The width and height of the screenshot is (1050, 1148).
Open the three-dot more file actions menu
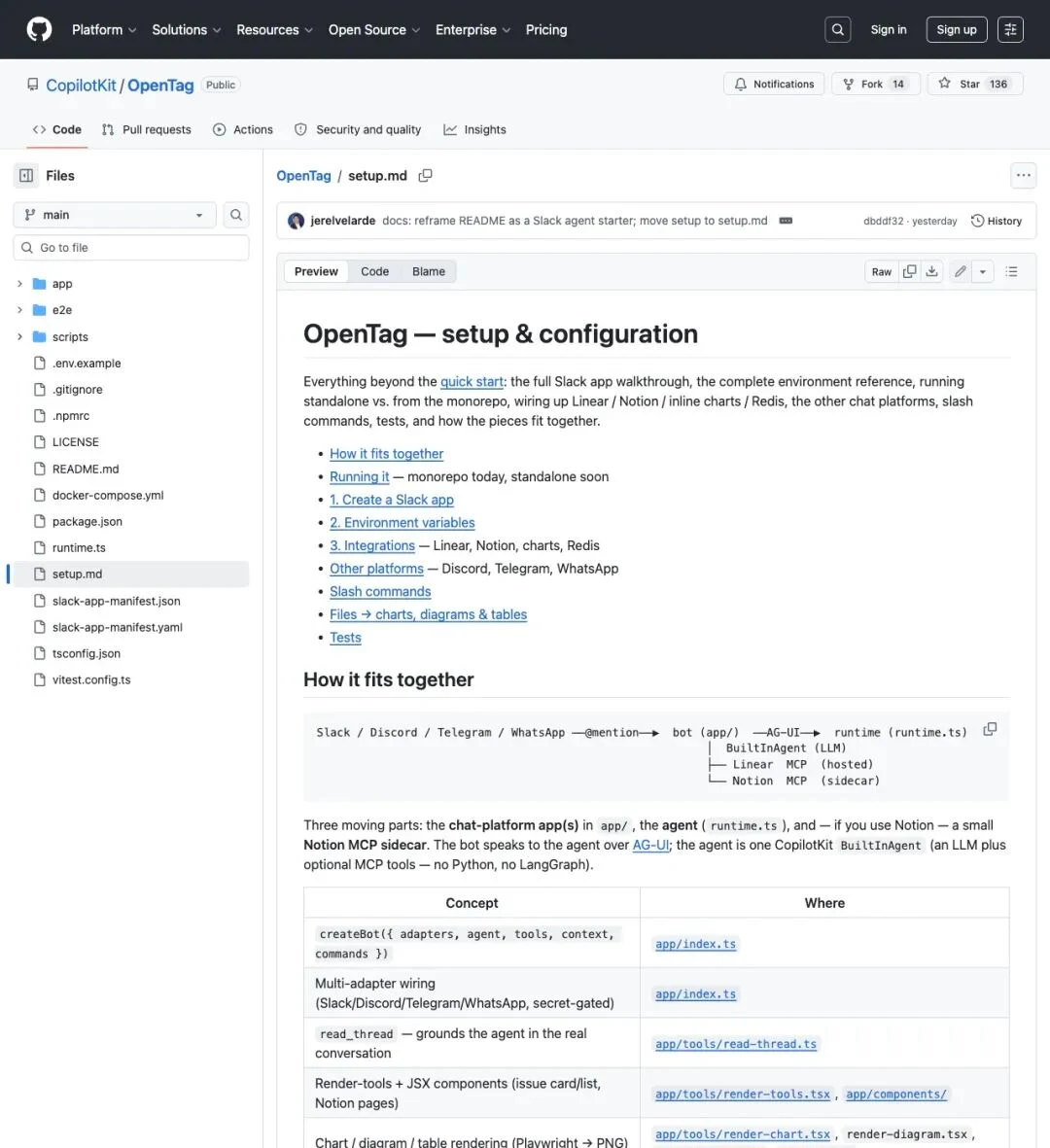tap(1024, 176)
